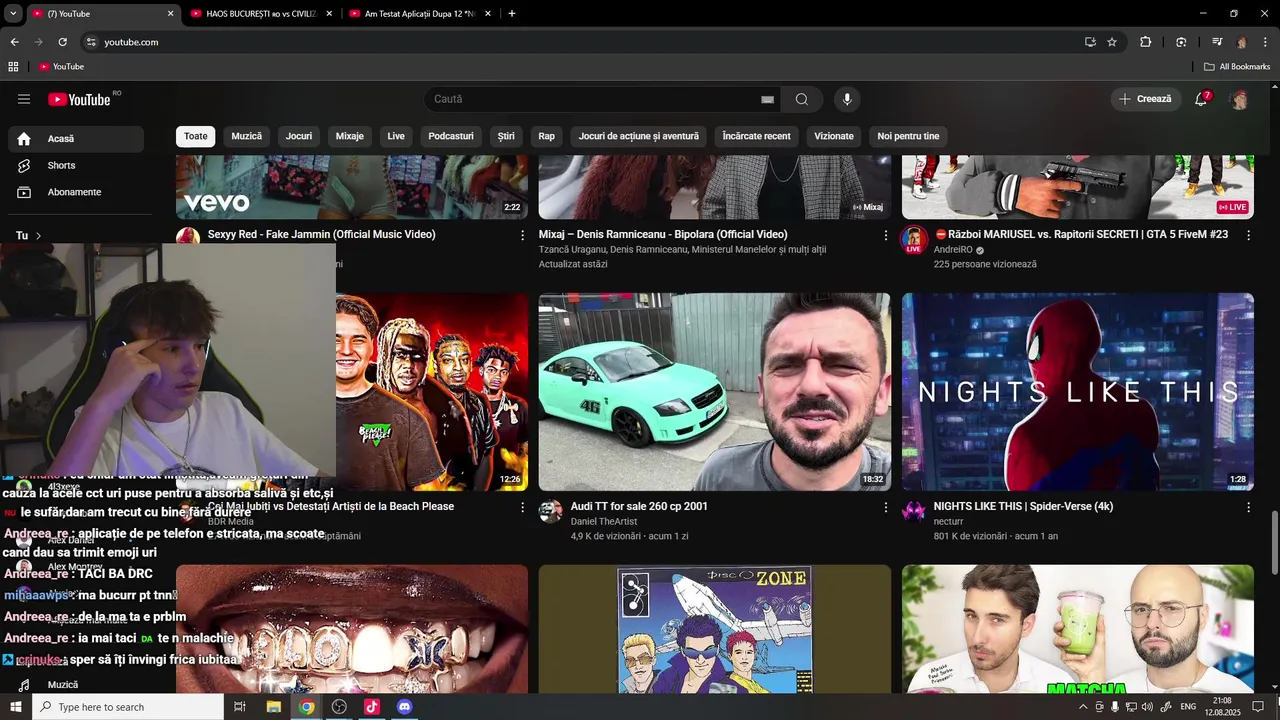Open Discord from the taskbar

click(404, 707)
